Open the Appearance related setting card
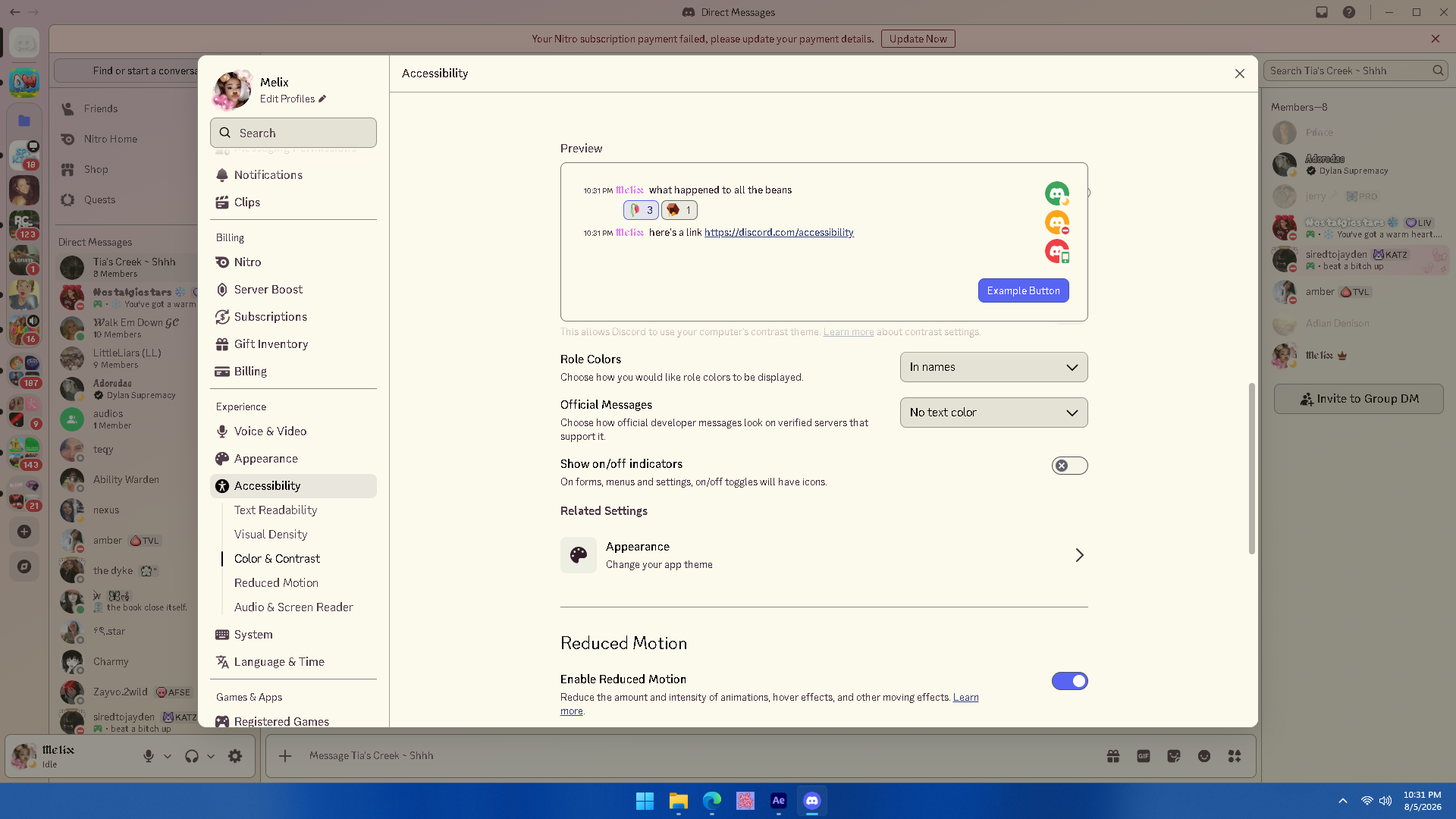Screen dimensions: 1456x819 pos(824,555)
